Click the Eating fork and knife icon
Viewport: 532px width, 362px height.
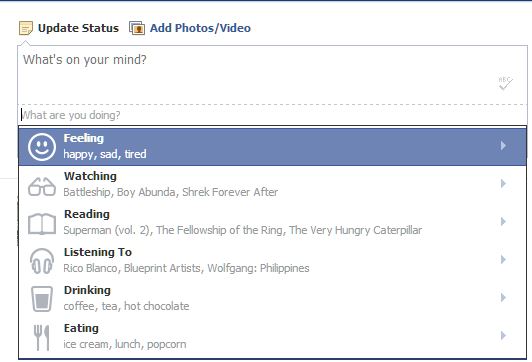[x=42, y=338]
